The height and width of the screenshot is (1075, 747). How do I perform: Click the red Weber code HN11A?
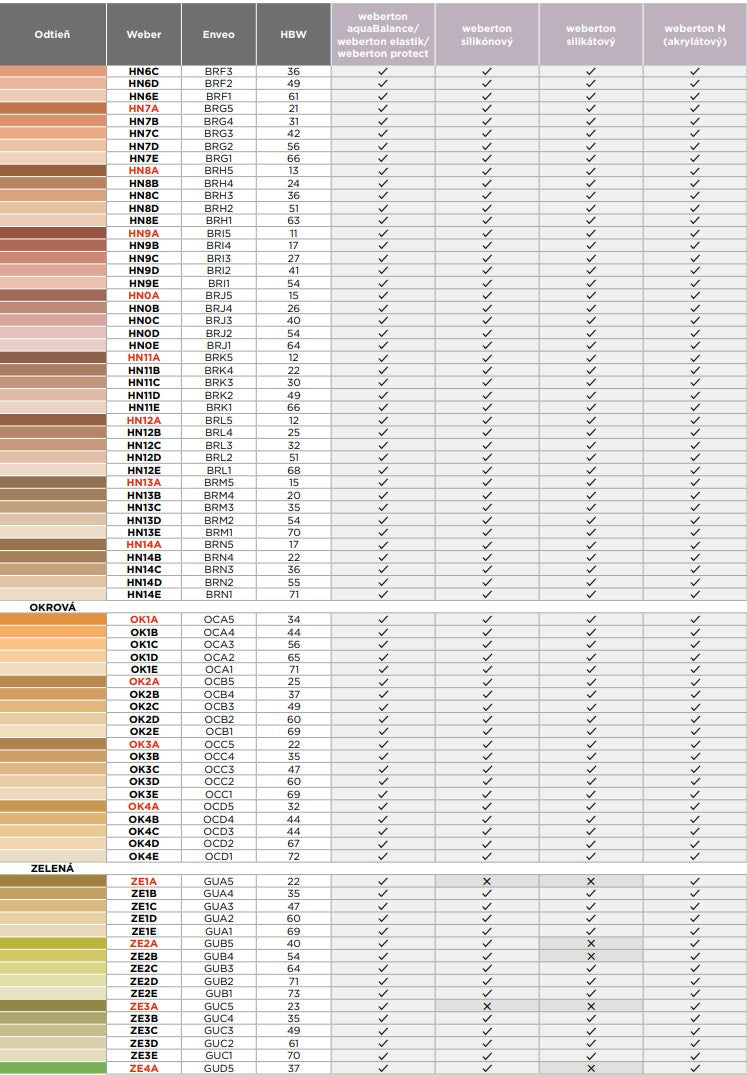(144, 358)
